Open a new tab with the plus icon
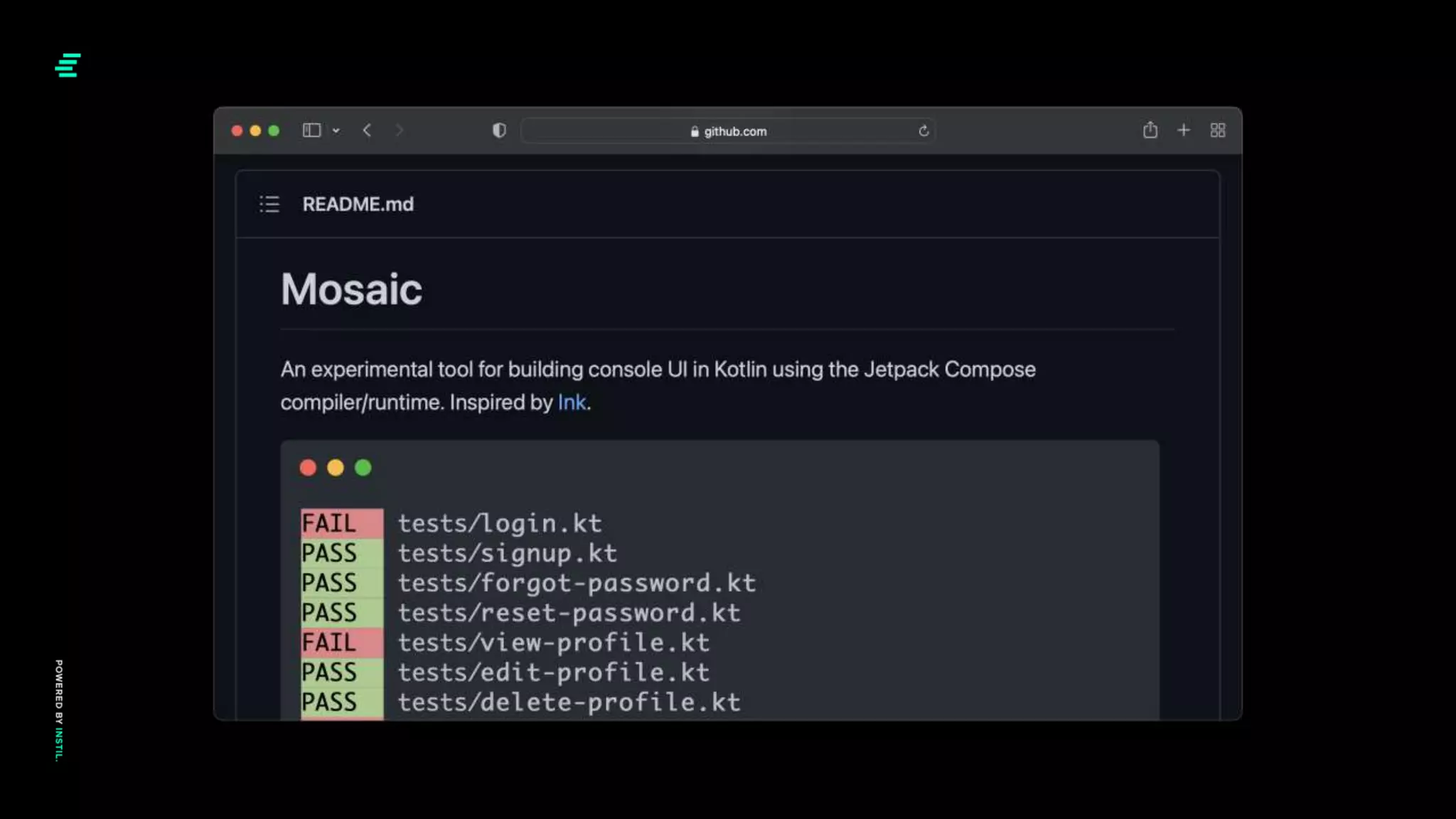1456x819 pixels. tap(1183, 130)
